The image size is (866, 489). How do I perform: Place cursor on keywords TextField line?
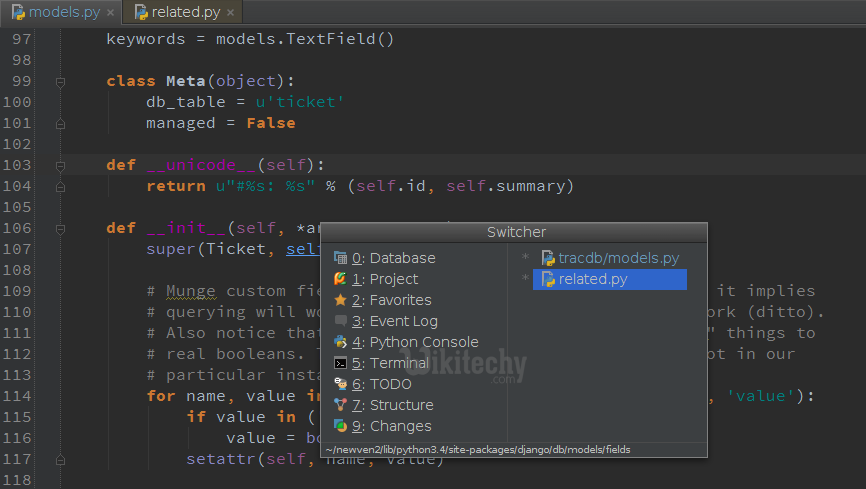(x=250, y=40)
